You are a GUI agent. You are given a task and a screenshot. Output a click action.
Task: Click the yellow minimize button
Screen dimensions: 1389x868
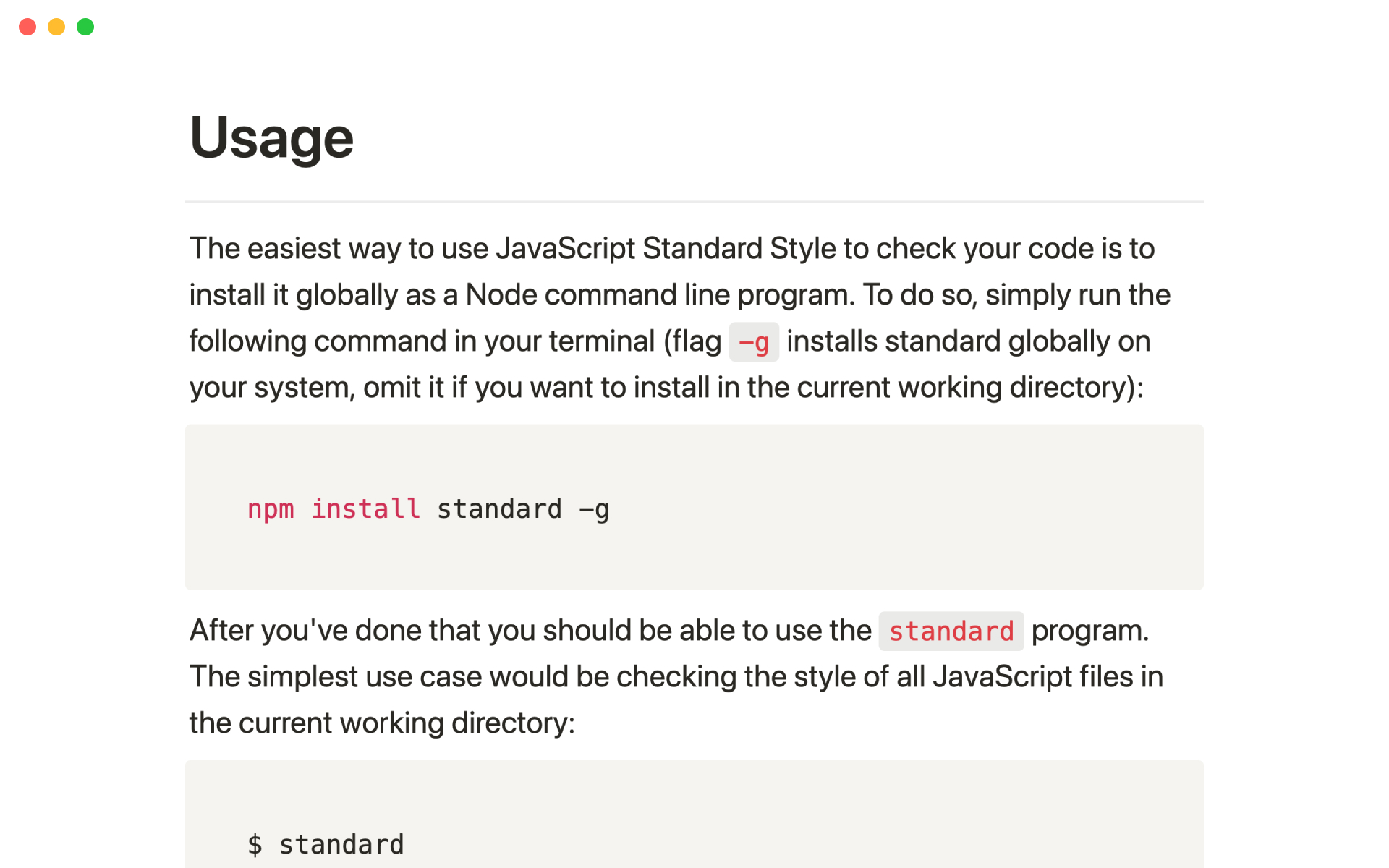[56, 27]
